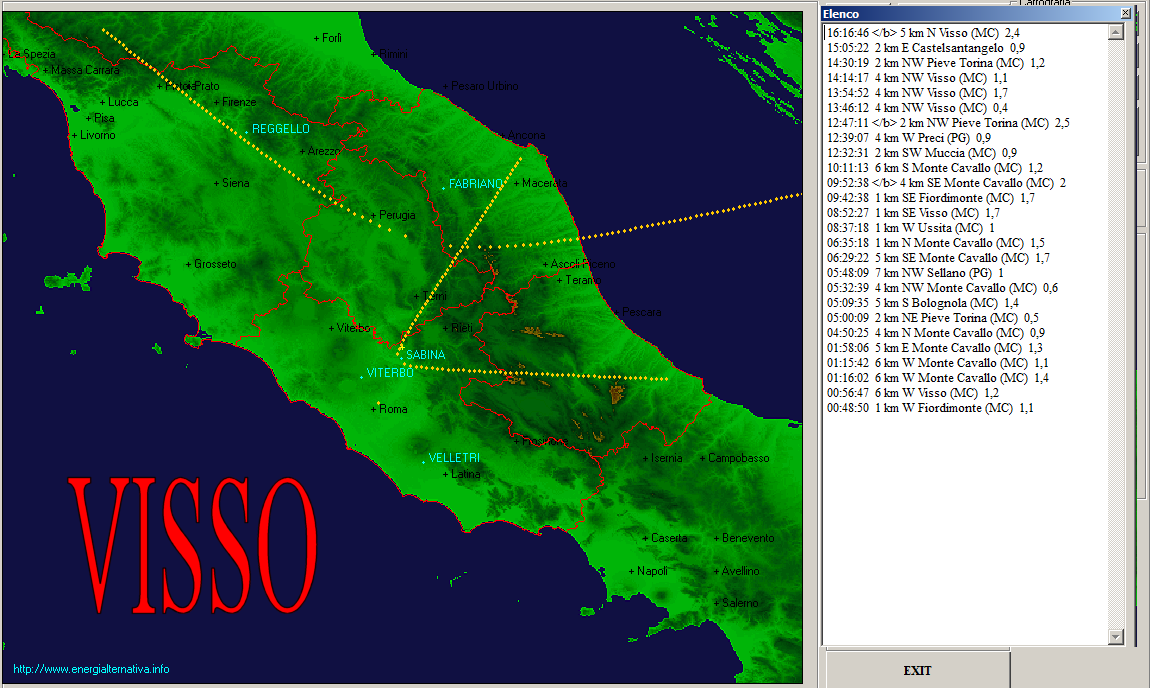Select the 09:42:38 SE Fiordimonte entry

(931, 198)
